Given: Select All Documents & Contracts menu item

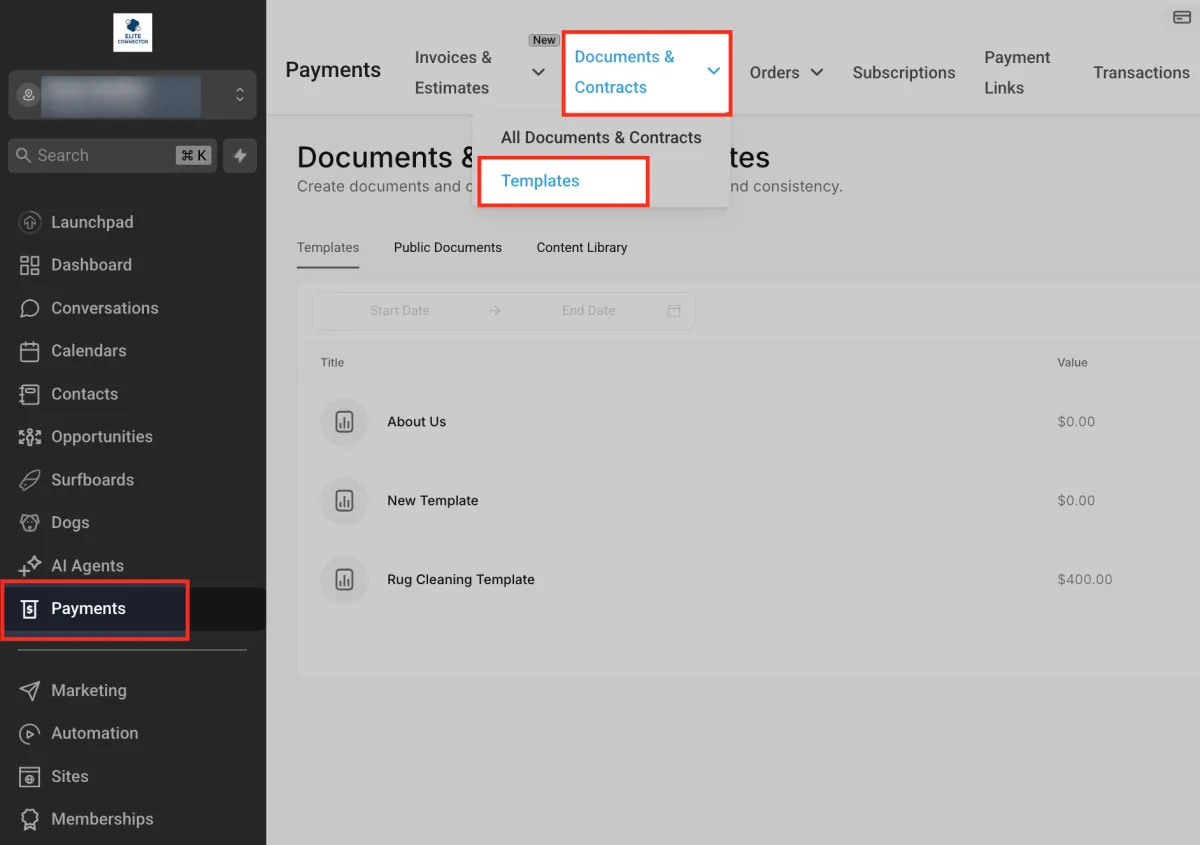Looking at the screenshot, I should tap(600, 138).
